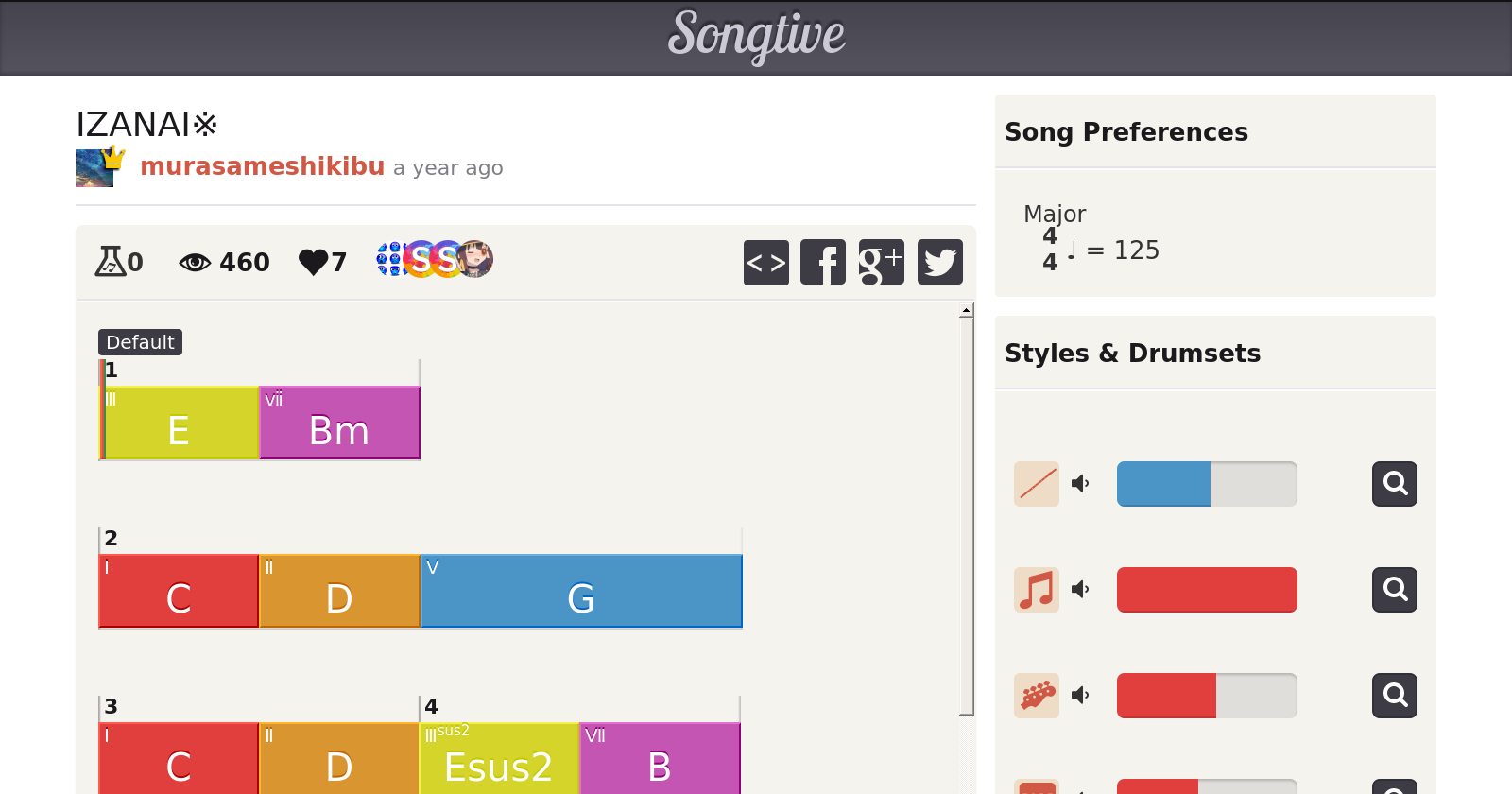Click the bass guitar headstock icon

click(1037, 696)
